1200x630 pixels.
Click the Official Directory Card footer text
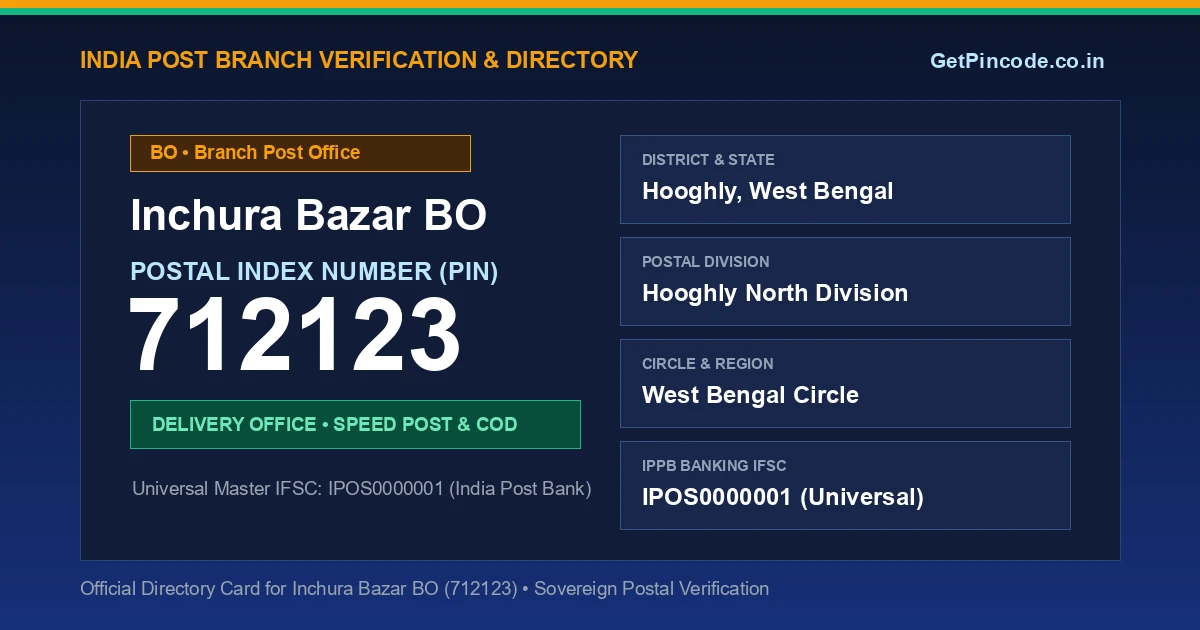point(425,589)
